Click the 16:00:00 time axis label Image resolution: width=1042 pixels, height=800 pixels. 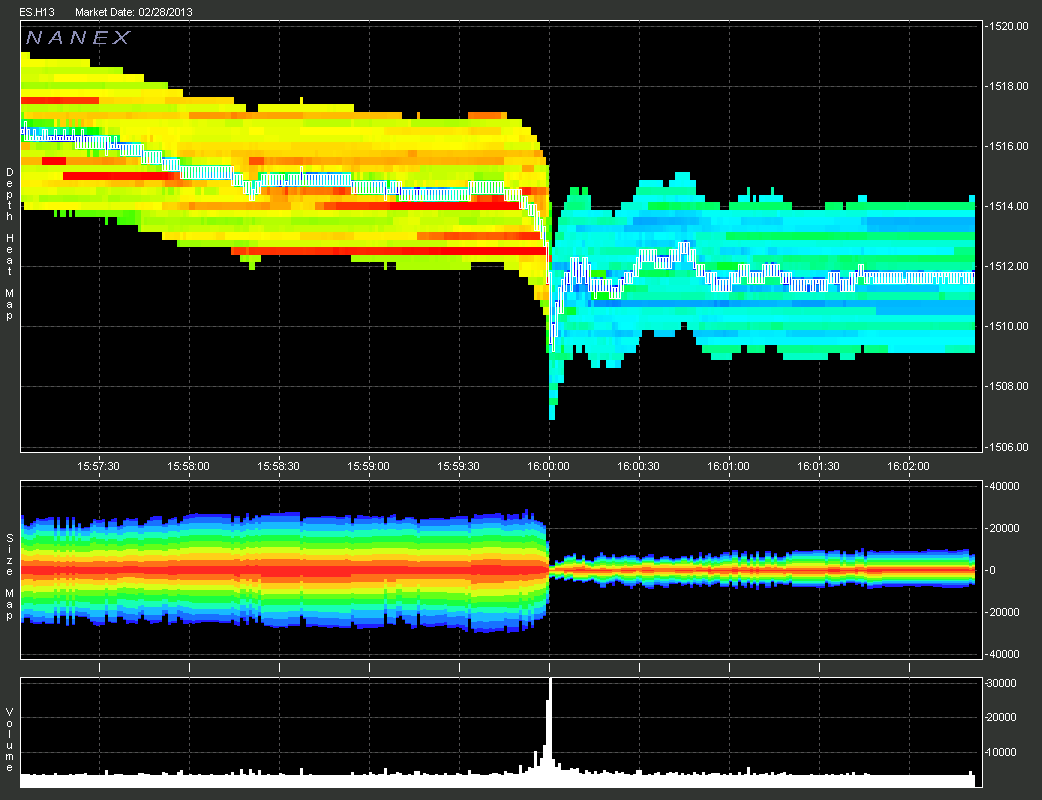coord(549,466)
